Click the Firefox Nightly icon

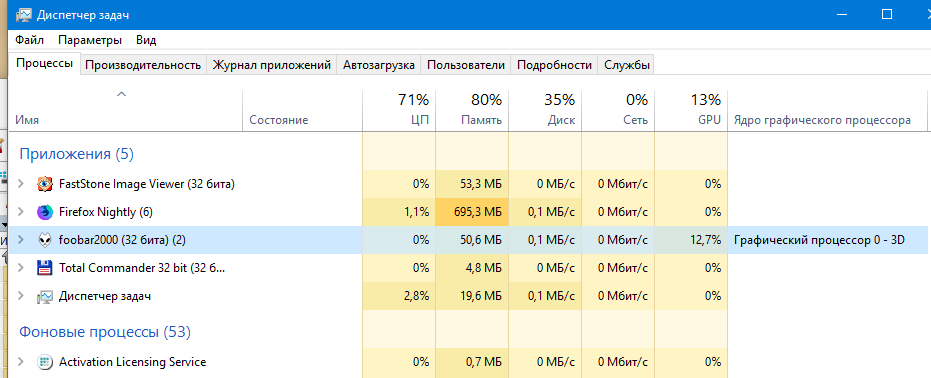click(x=45, y=212)
